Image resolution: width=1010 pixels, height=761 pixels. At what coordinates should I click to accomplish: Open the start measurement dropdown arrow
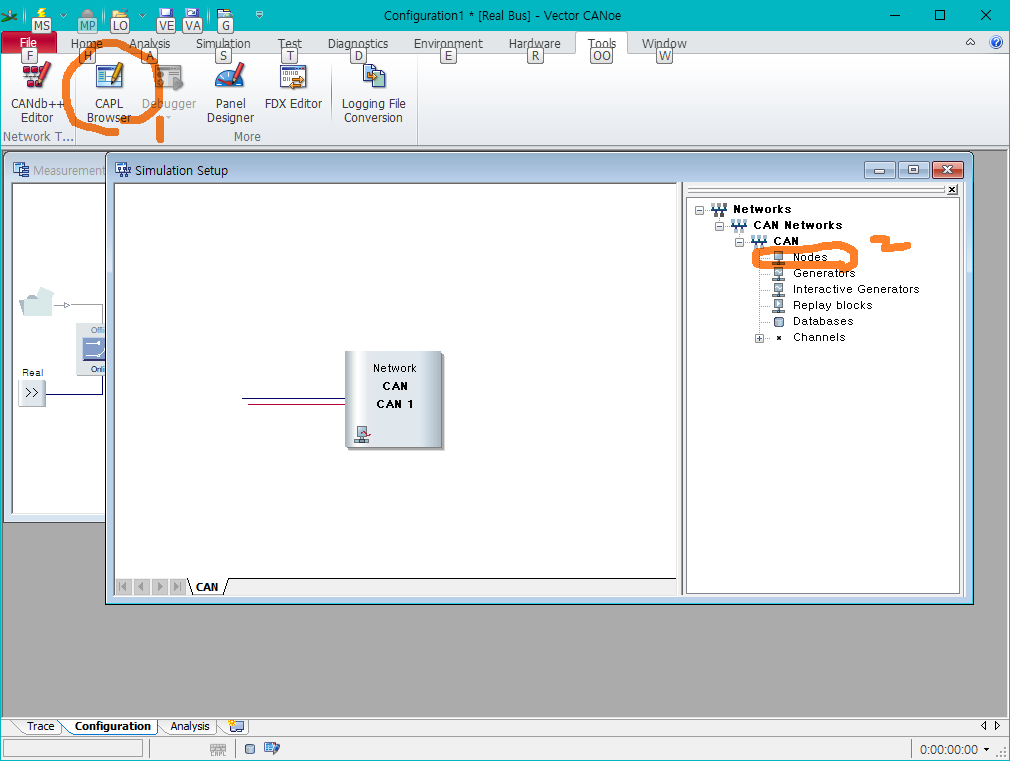pyautogui.click(x=63, y=14)
